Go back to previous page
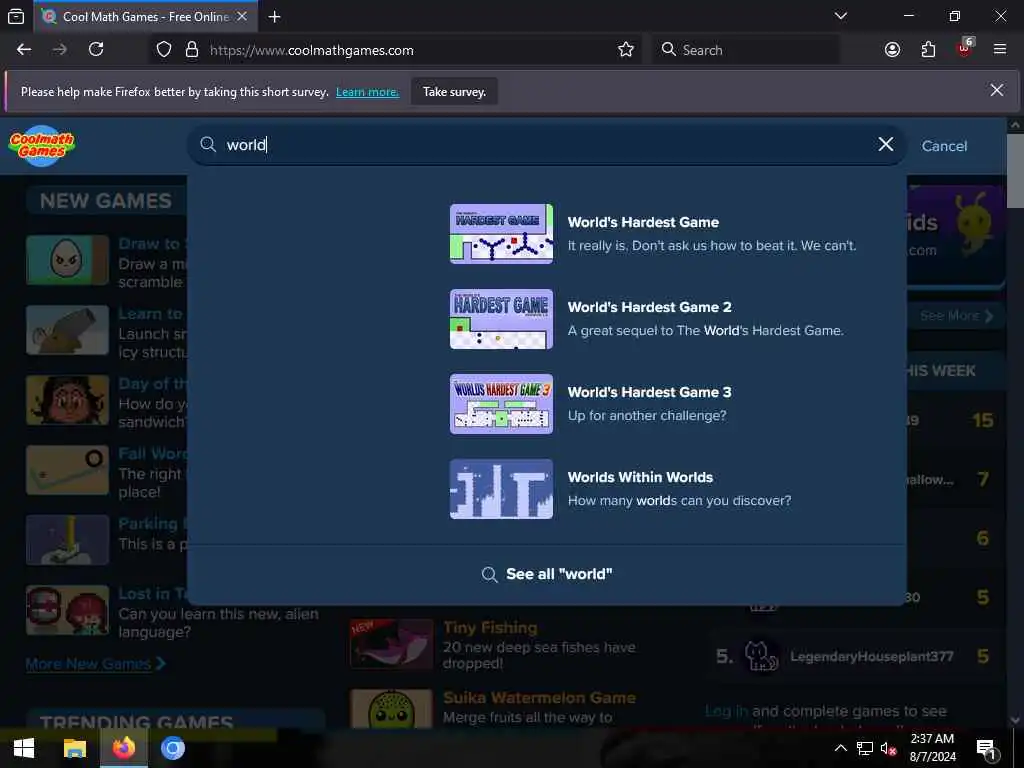 pyautogui.click(x=24, y=50)
